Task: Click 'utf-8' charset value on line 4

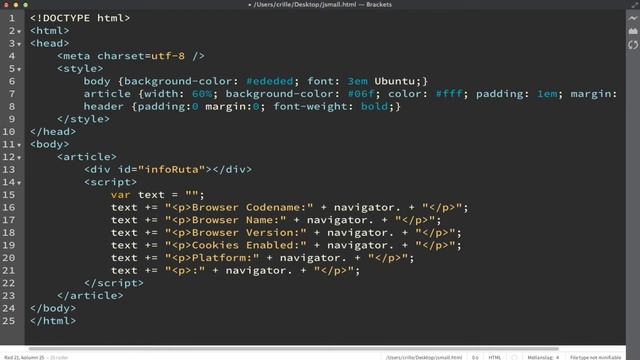Action: coord(168,56)
